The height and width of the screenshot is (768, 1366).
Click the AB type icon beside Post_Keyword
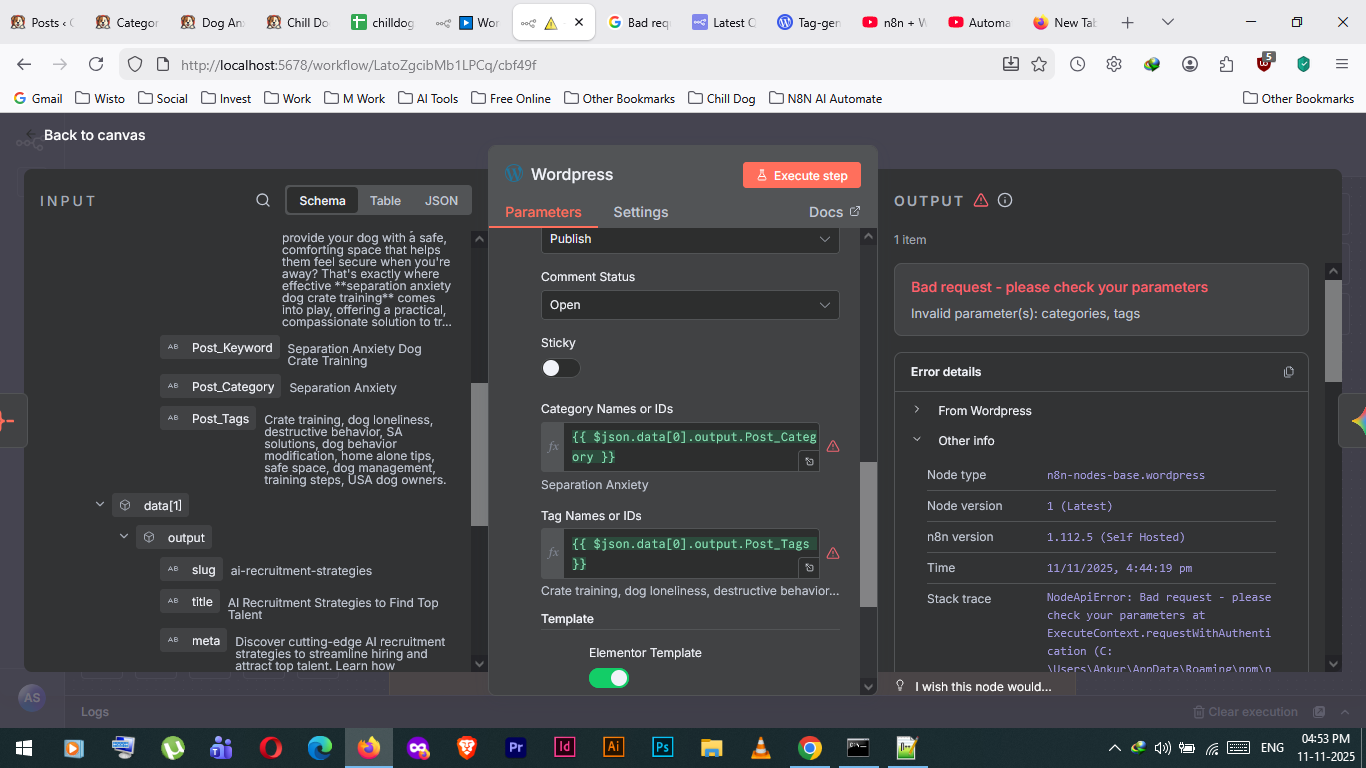[173, 347]
